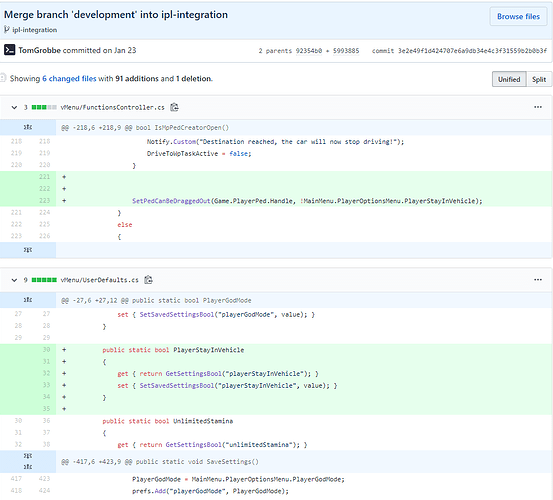The height and width of the screenshot is (500, 553).
Task: Open TomGrobbe's author profile link
Action: tap(40, 50)
